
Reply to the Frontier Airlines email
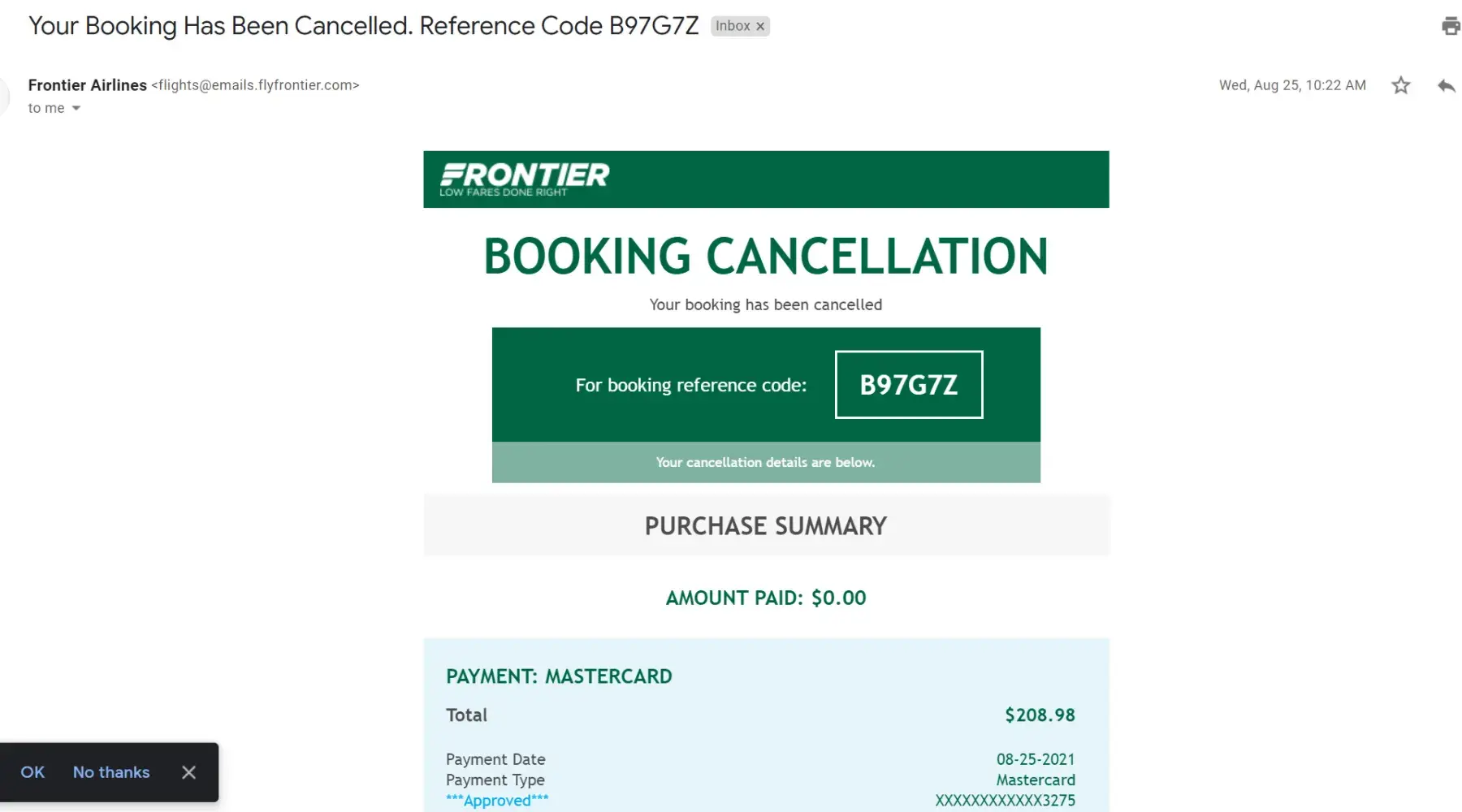(x=1447, y=85)
